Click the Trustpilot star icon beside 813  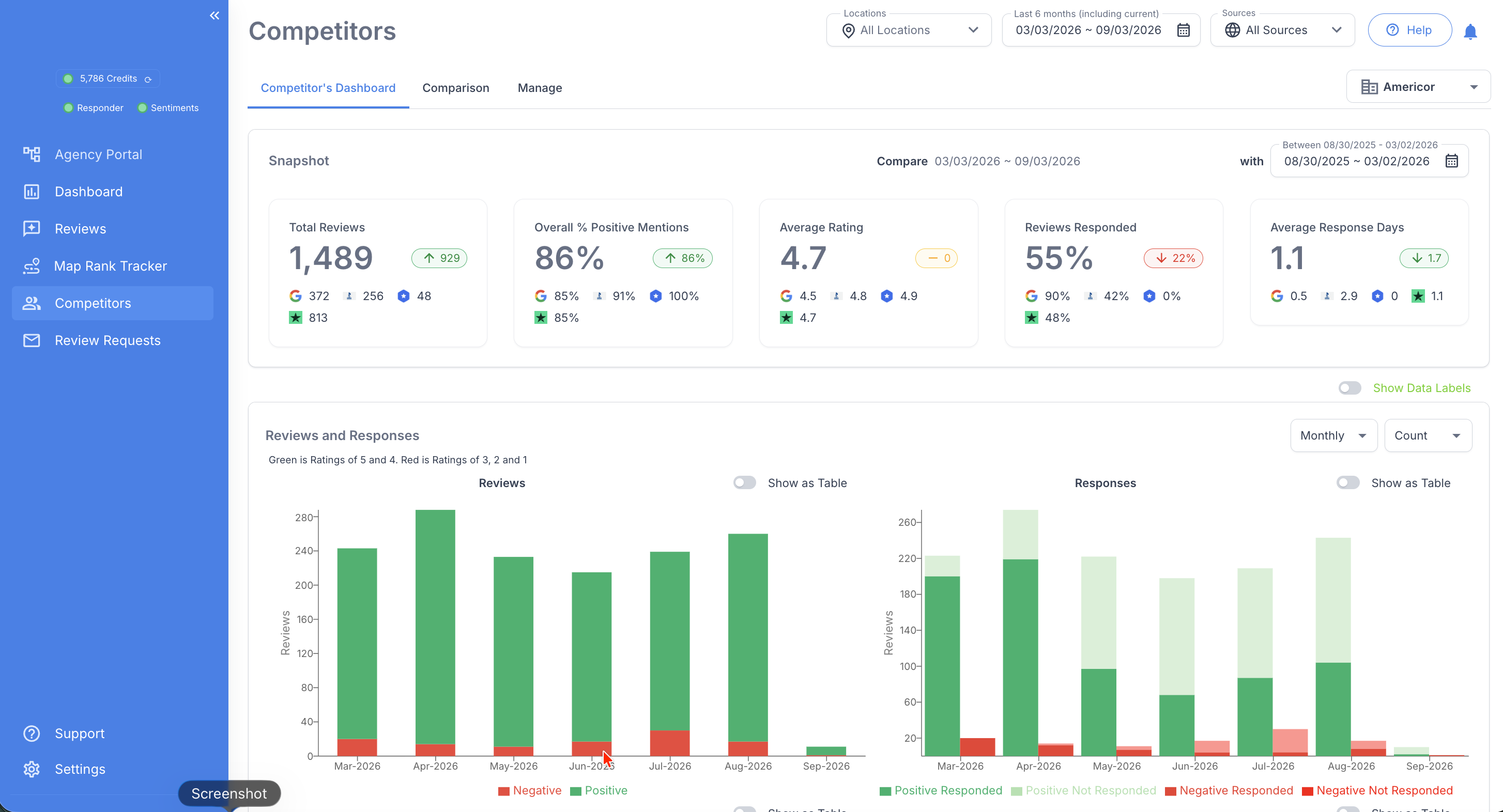pyautogui.click(x=296, y=318)
